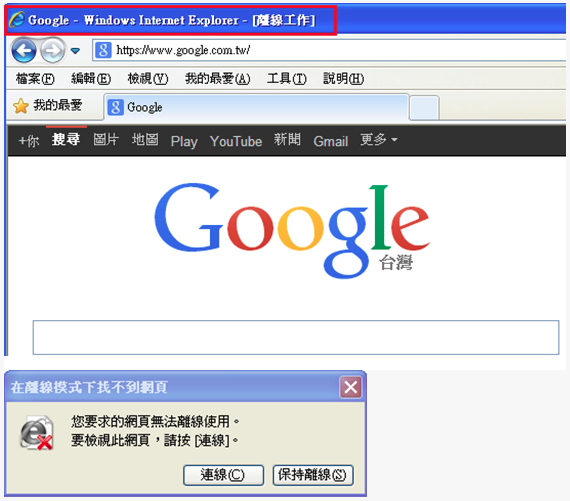Open a new blank tab button
Screen dimensions: 570x501
pos(424,108)
